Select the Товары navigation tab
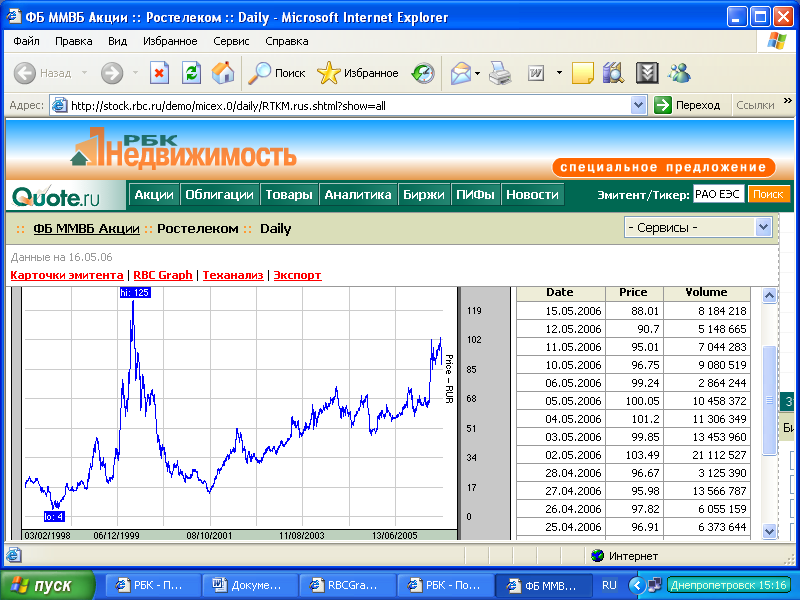 (289, 194)
